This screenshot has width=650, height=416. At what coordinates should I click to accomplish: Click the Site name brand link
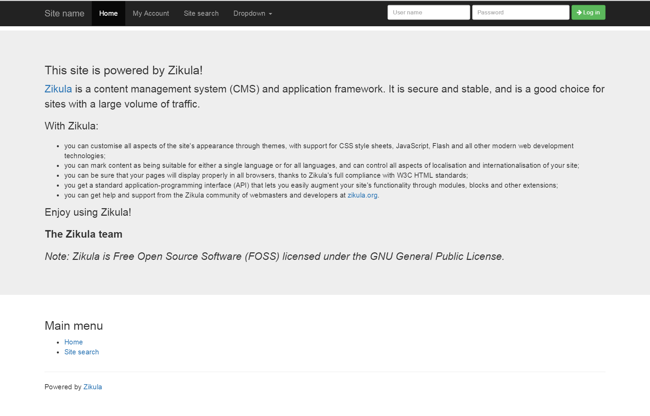coord(64,13)
